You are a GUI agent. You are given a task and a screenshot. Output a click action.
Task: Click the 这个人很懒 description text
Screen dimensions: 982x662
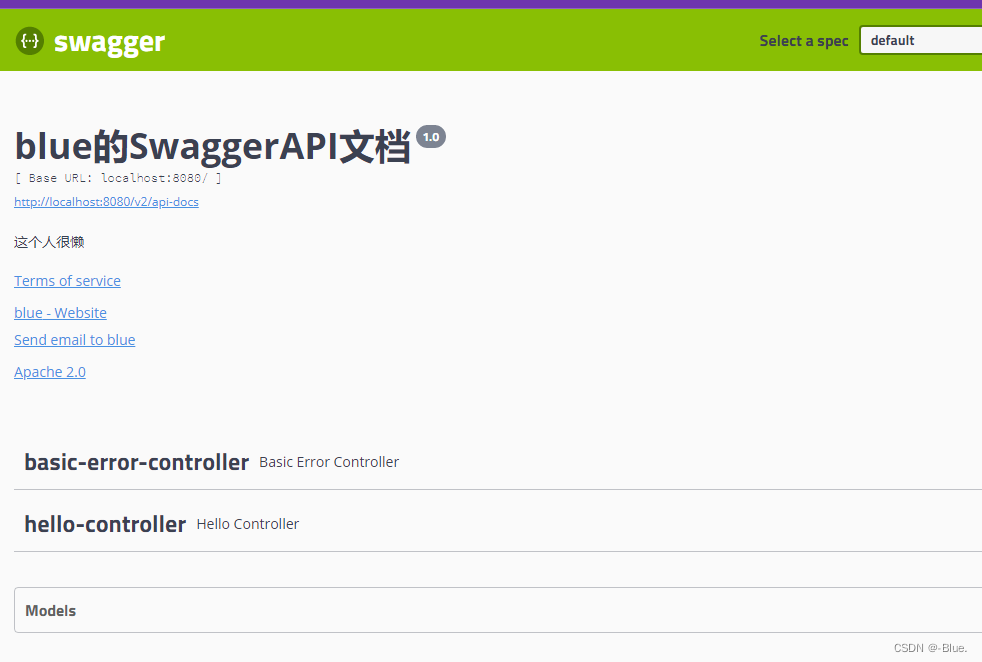click(49, 242)
